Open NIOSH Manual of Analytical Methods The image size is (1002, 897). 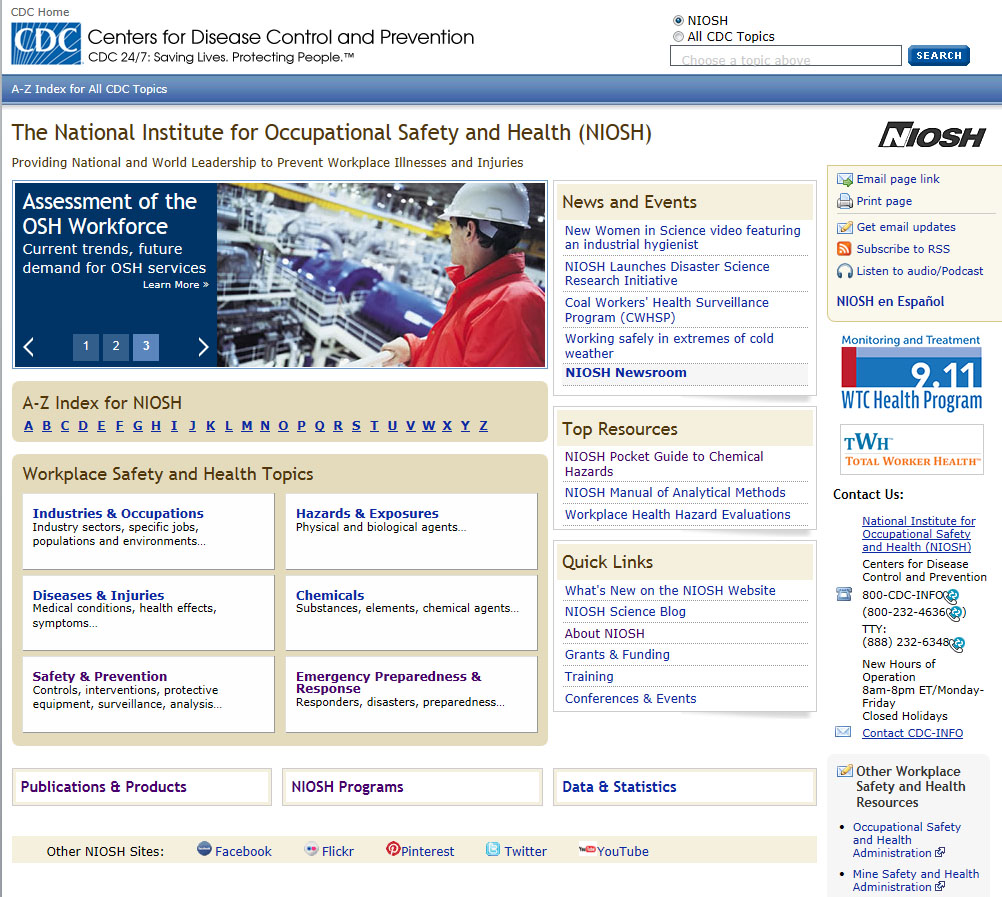coord(675,493)
